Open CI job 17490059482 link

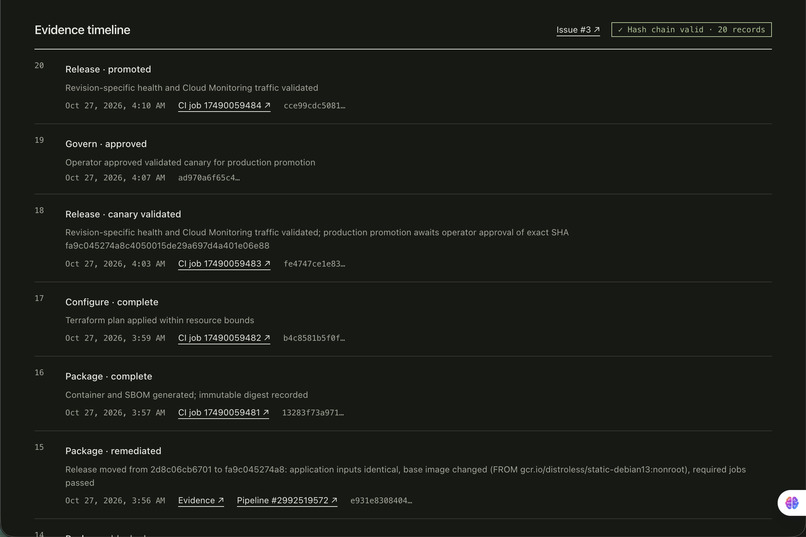[x=224, y=338]
